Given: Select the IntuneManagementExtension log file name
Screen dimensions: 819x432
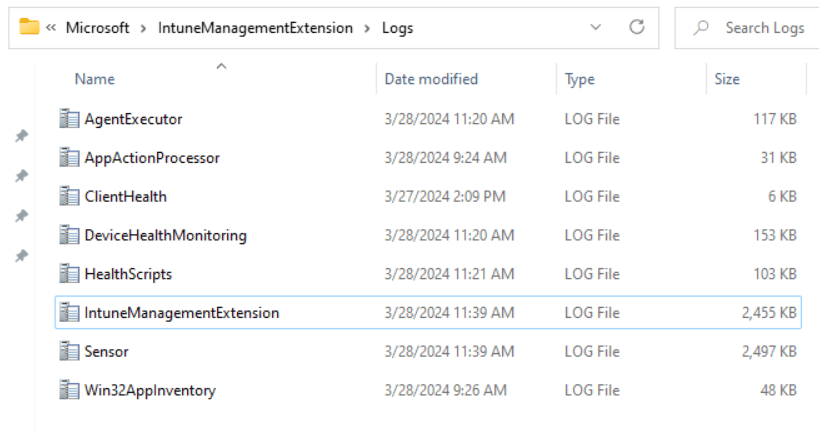Looking at the screenshot, I should pos(182,313).
